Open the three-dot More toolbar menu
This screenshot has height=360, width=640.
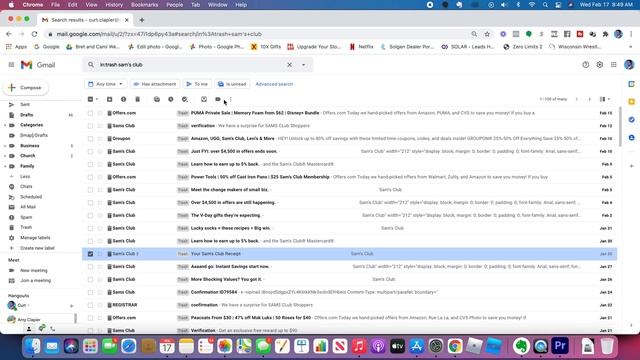click(x=231, y=99)
